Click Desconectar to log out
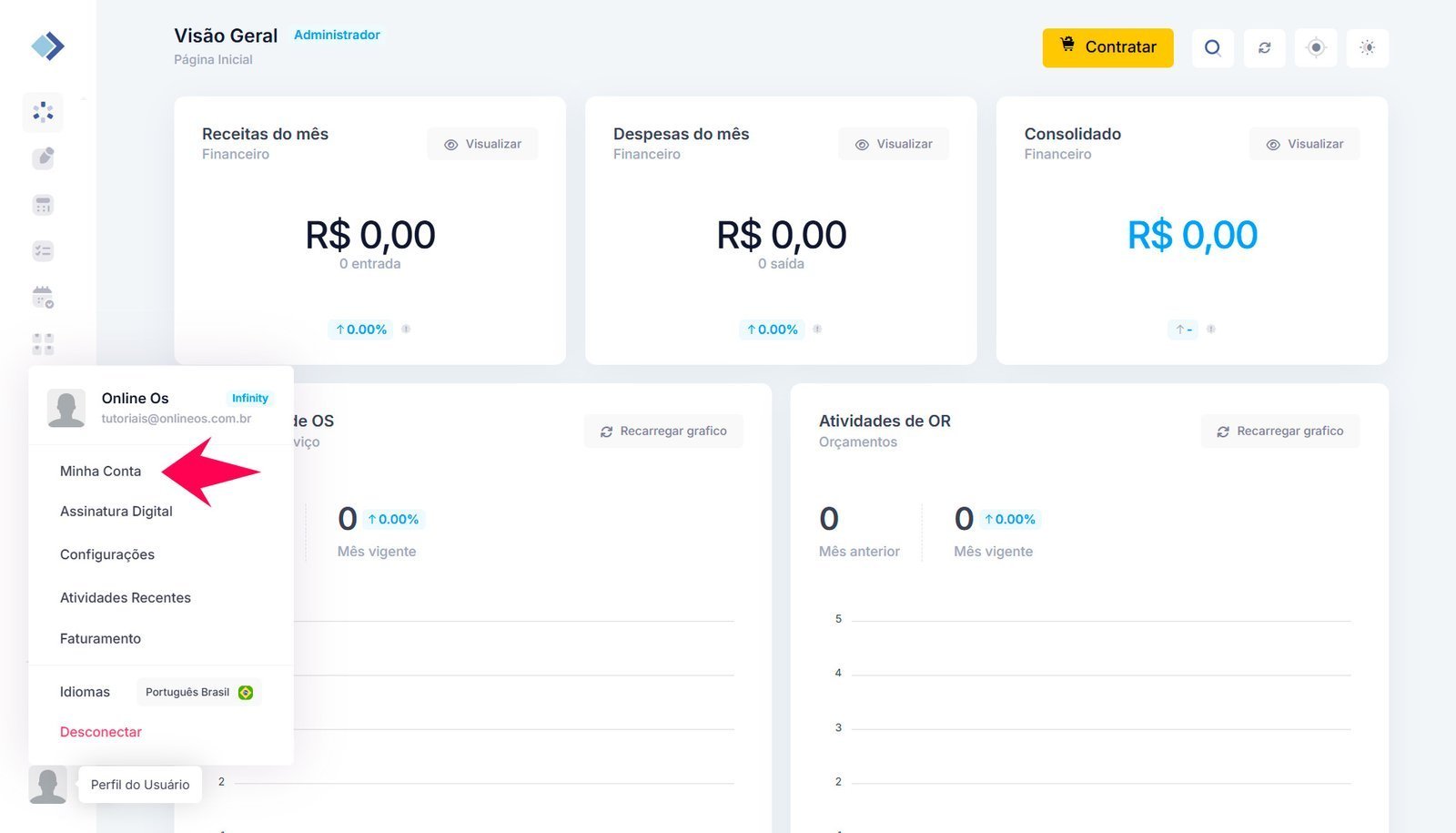 (x=101, y=732)
